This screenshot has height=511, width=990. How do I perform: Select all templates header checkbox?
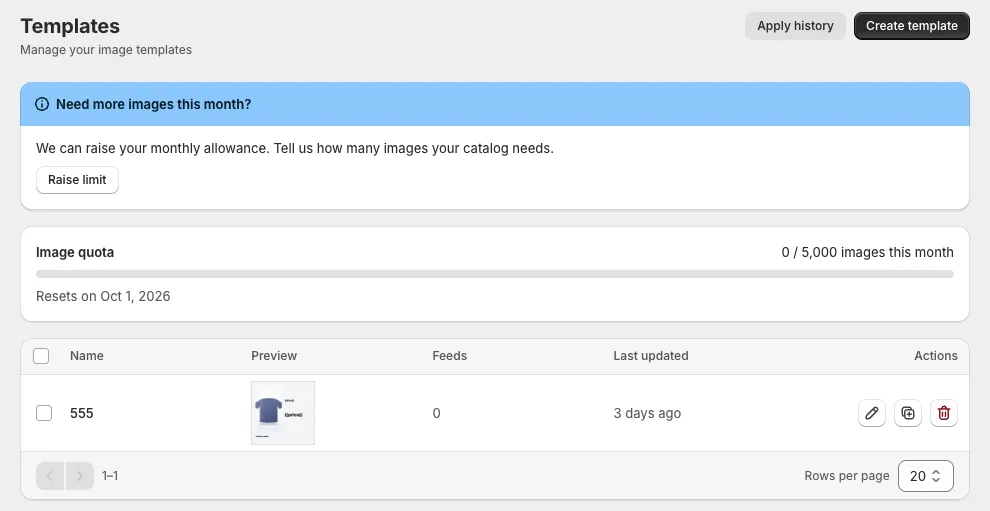tap(41, 356)
